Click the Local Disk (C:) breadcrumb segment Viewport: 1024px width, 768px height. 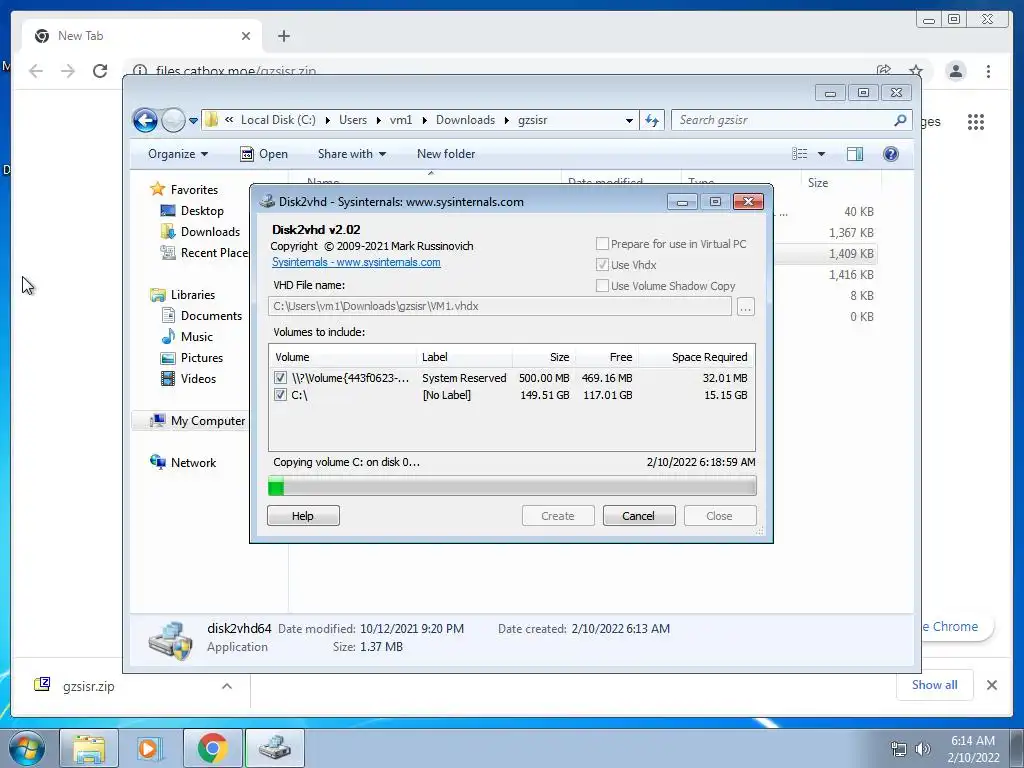(x=278, y=120)
